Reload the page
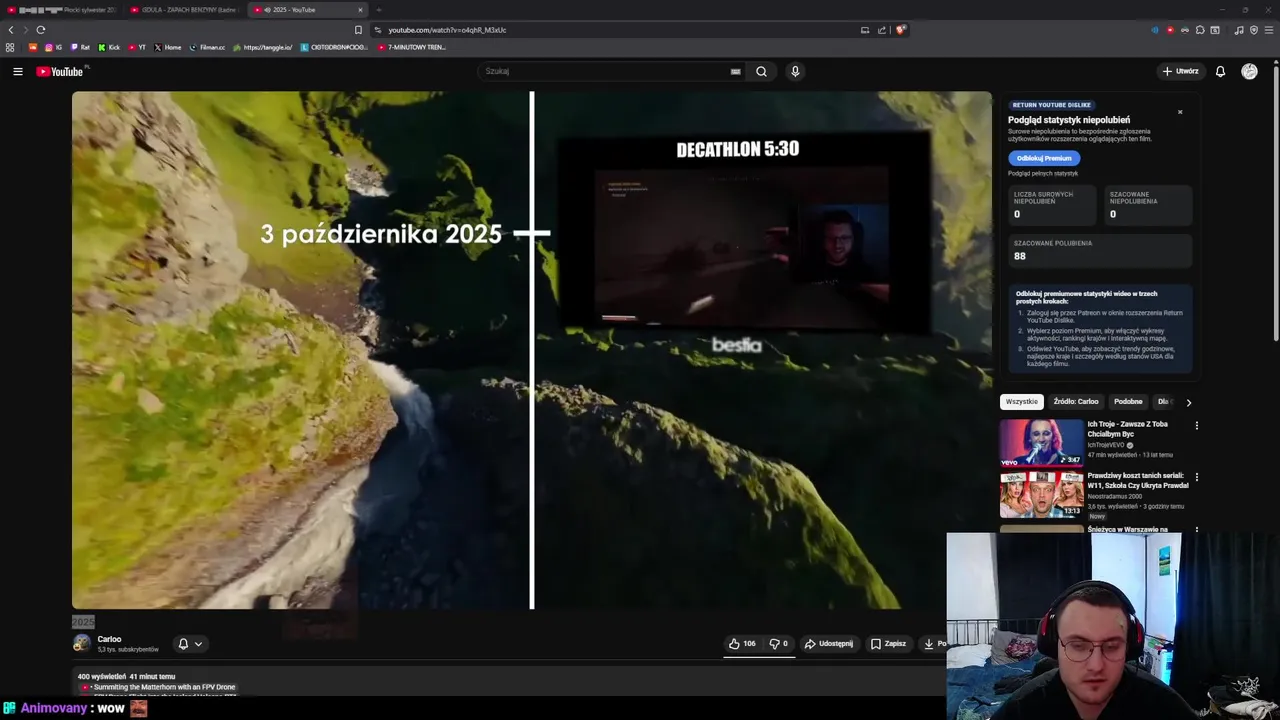1280x720 pixels. point(41,30)
